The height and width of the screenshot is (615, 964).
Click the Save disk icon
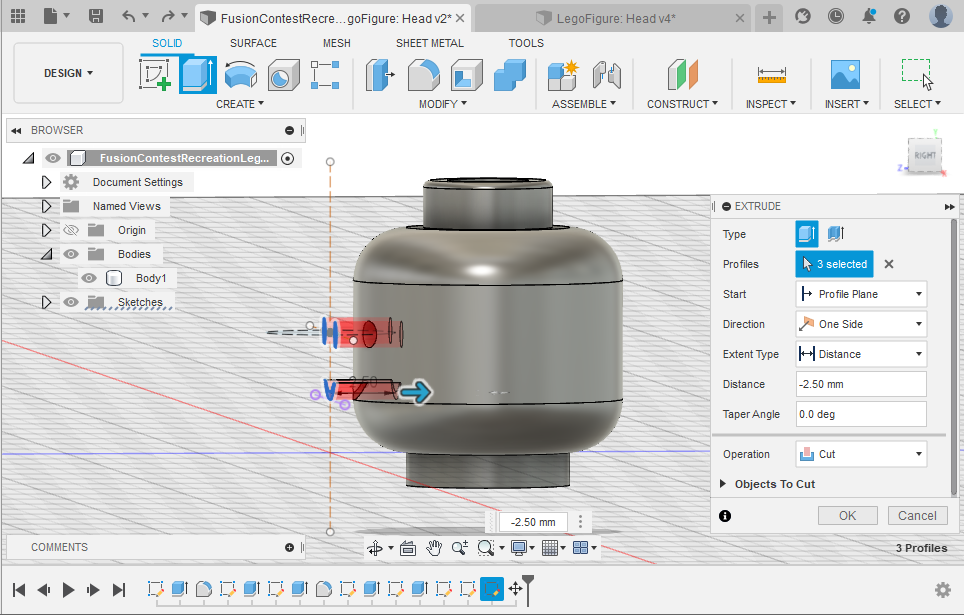coord(95,16)
